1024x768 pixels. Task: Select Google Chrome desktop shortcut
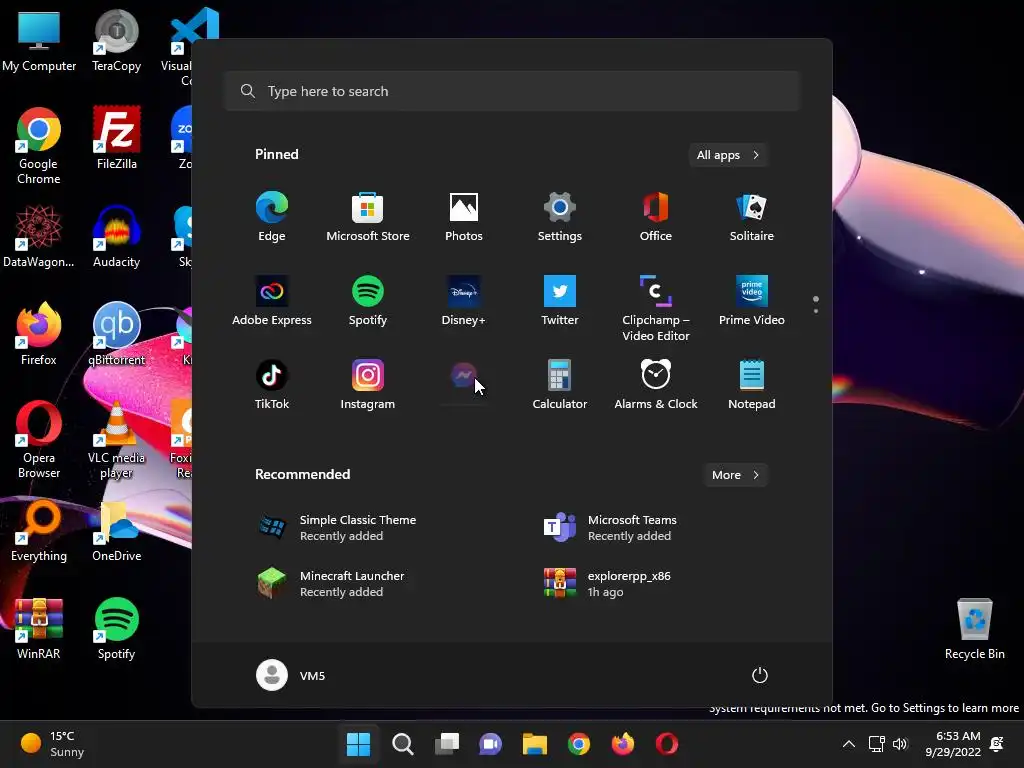pos(39,146)
